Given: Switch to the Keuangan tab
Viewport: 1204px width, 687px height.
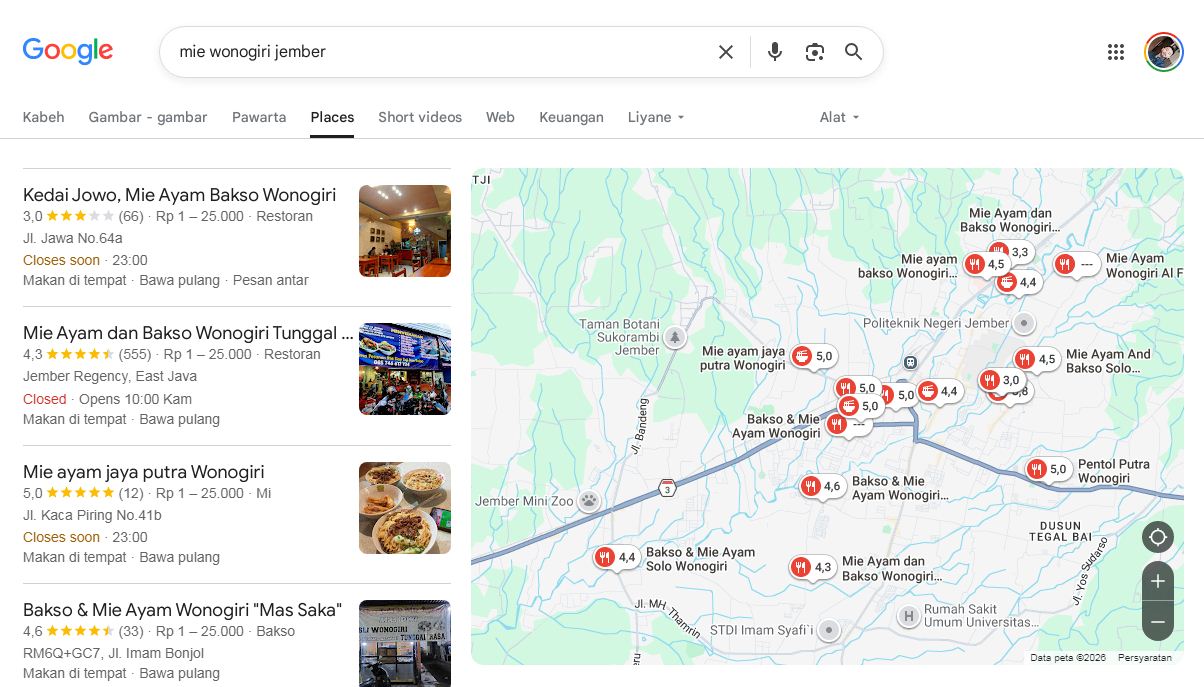Looking at the screenshot, I should pyautogui.click(x=571, y=117).
